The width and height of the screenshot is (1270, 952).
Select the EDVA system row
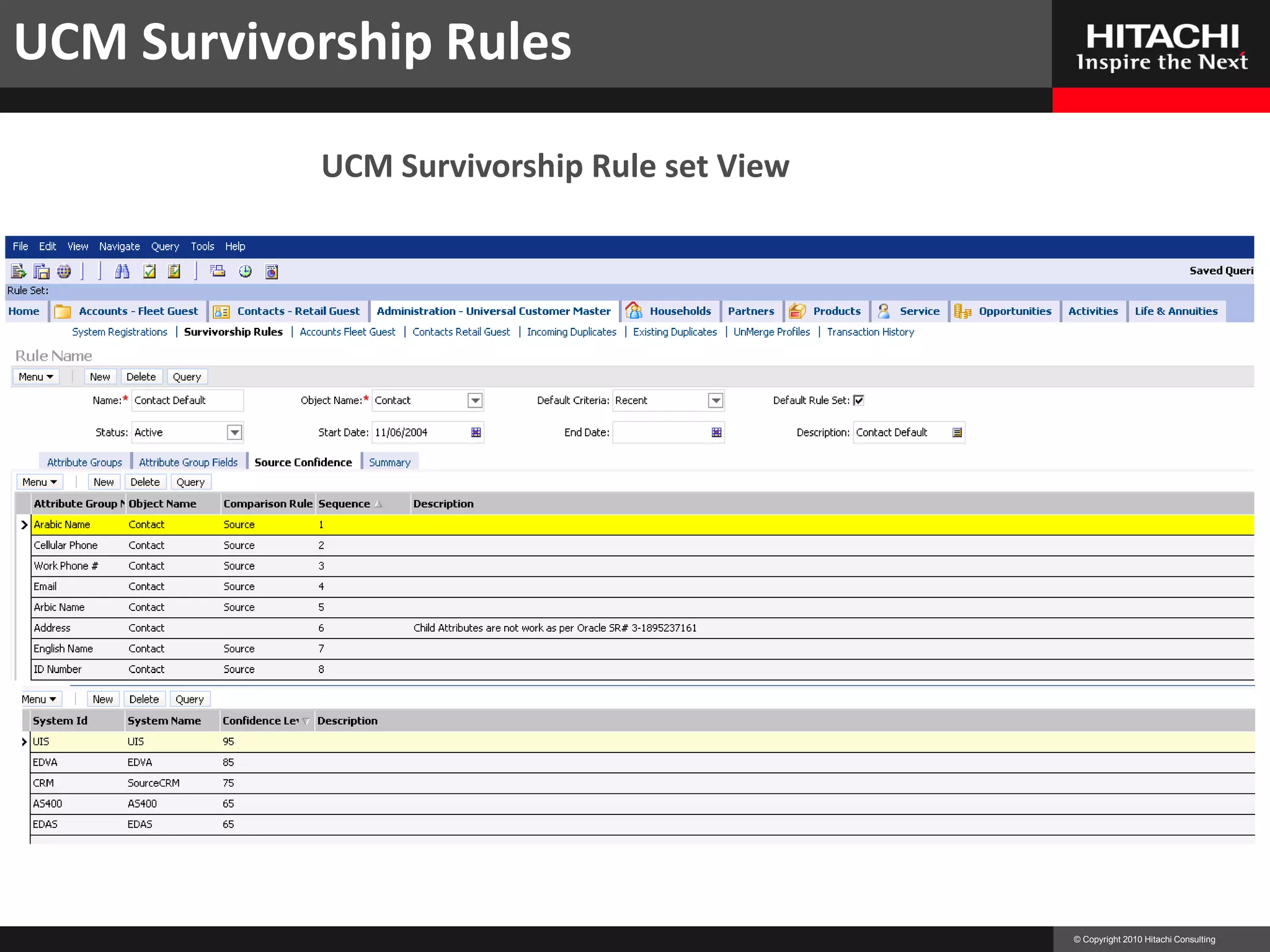(643, 762)
